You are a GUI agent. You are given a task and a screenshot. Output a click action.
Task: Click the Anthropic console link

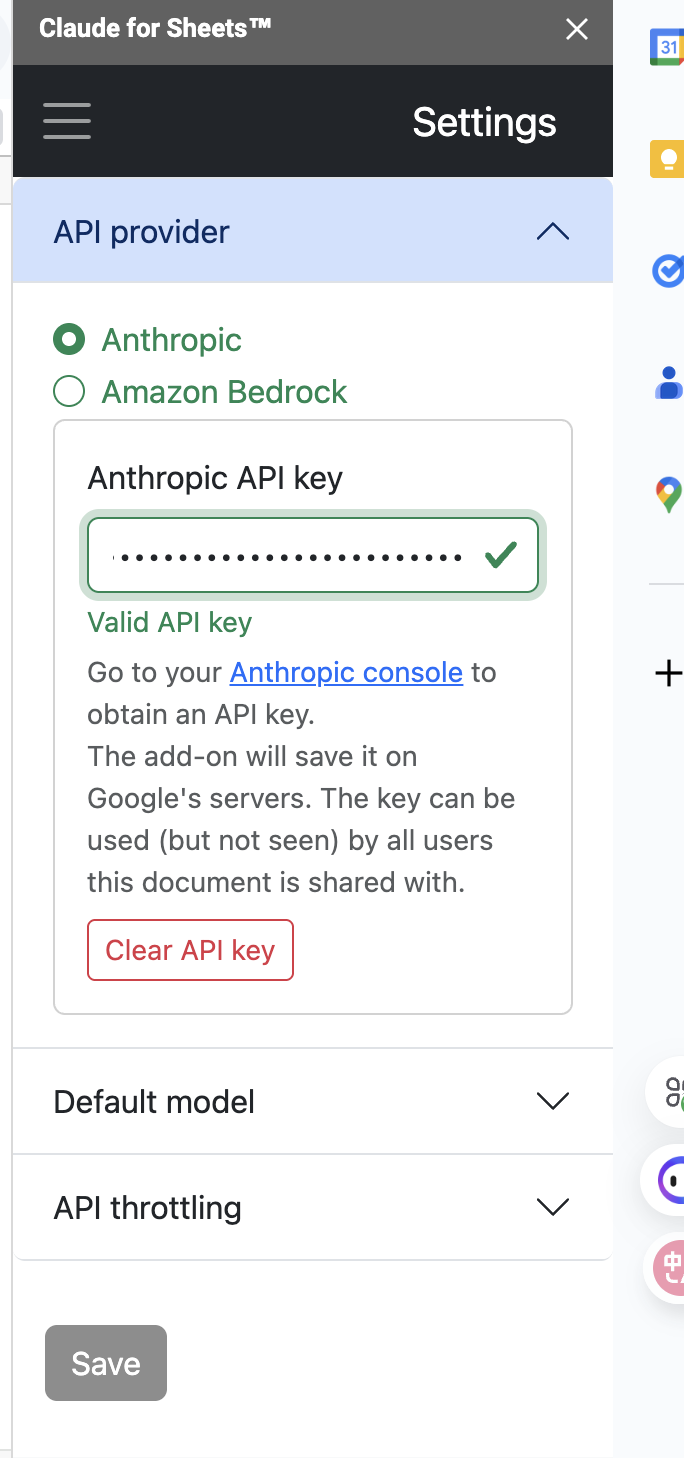346,672
